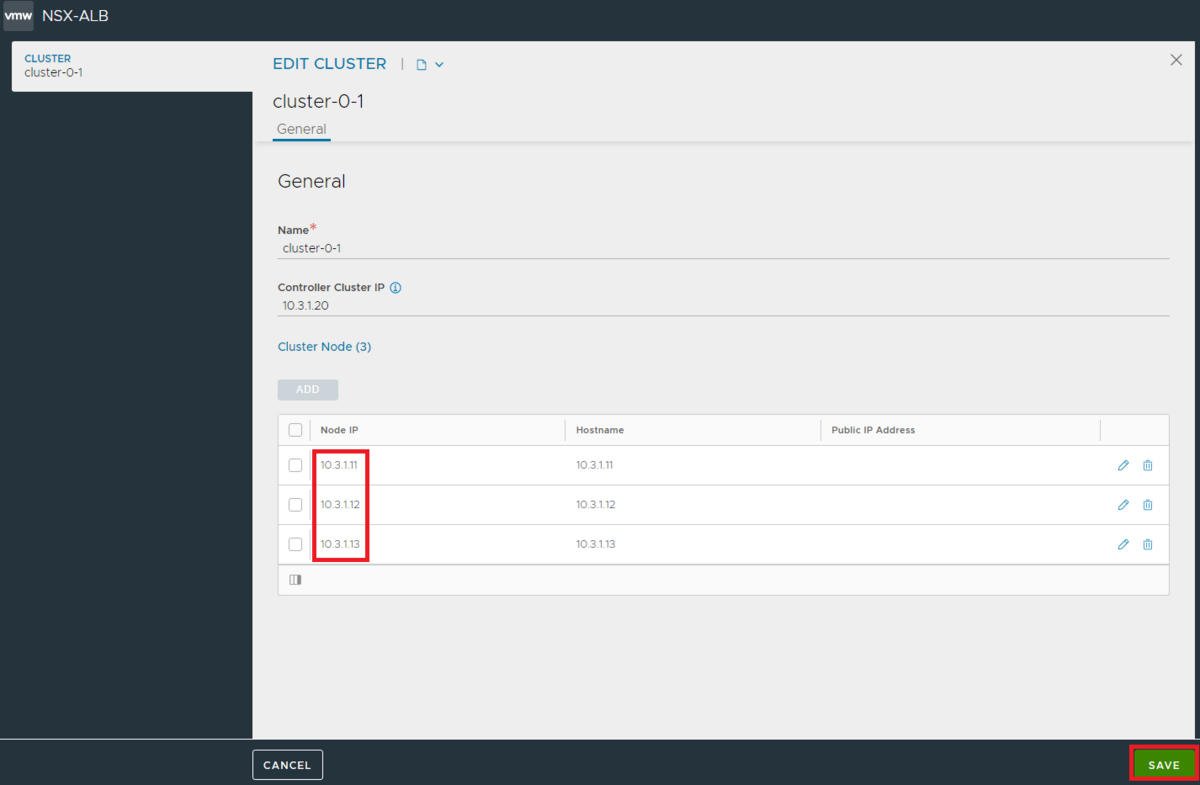Click Node IP cell 10.3.1.11
Screen dimensions: 1200x785
coord(340,465)
